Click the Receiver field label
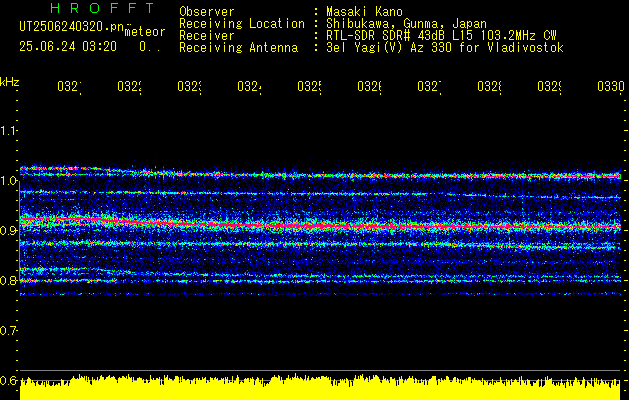Image resolution: width=629 pixels, height=400 pixels. click(207, 35)
